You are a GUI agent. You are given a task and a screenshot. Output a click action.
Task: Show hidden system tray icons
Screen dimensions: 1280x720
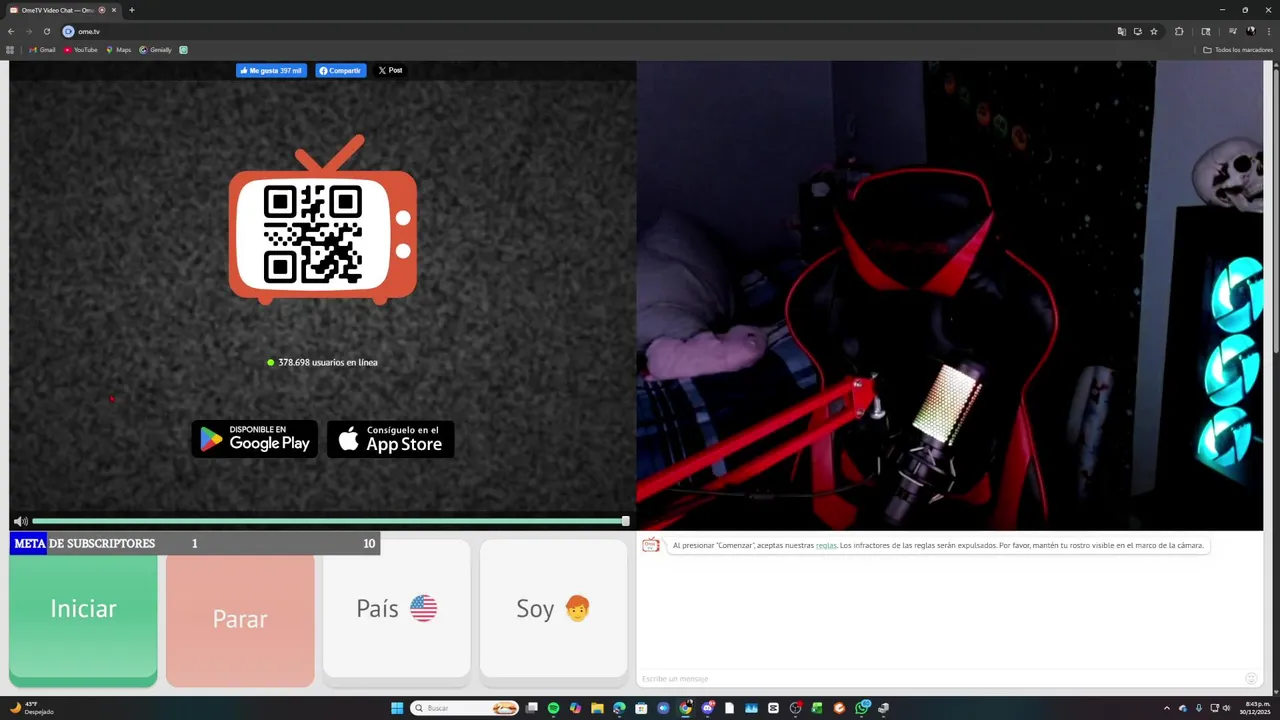1166,708
